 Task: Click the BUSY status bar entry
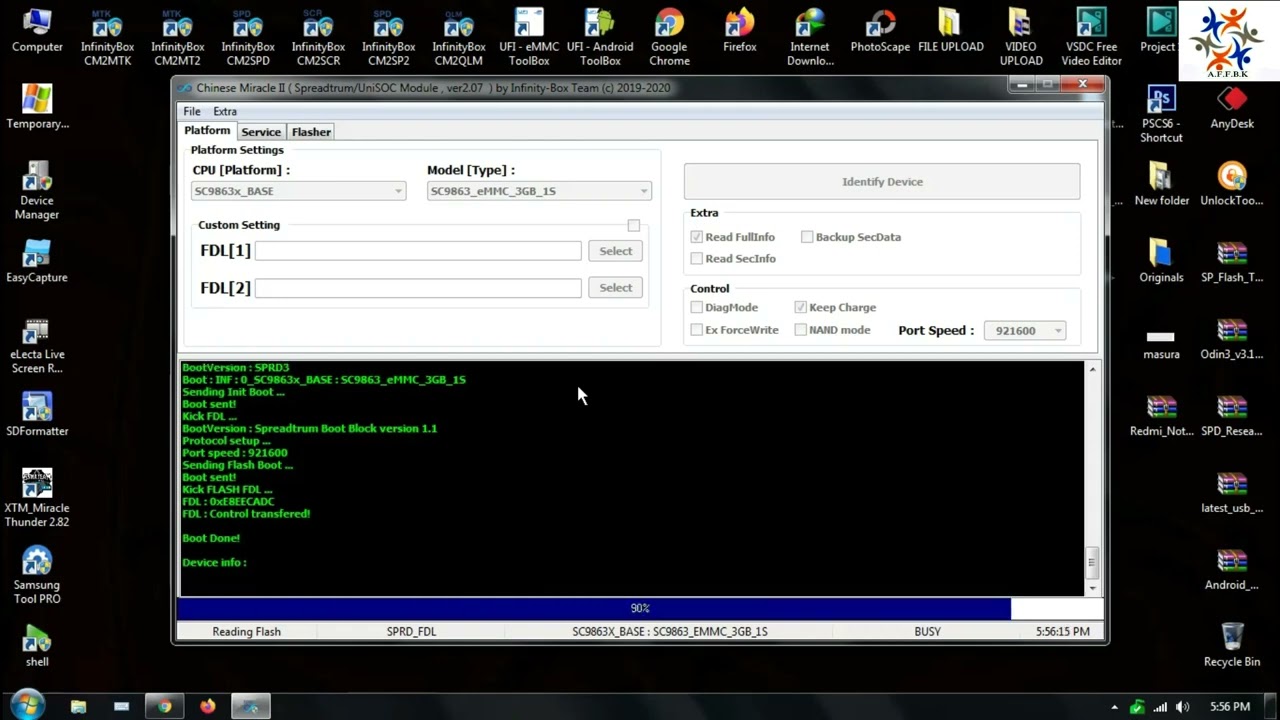click(927, 632)
